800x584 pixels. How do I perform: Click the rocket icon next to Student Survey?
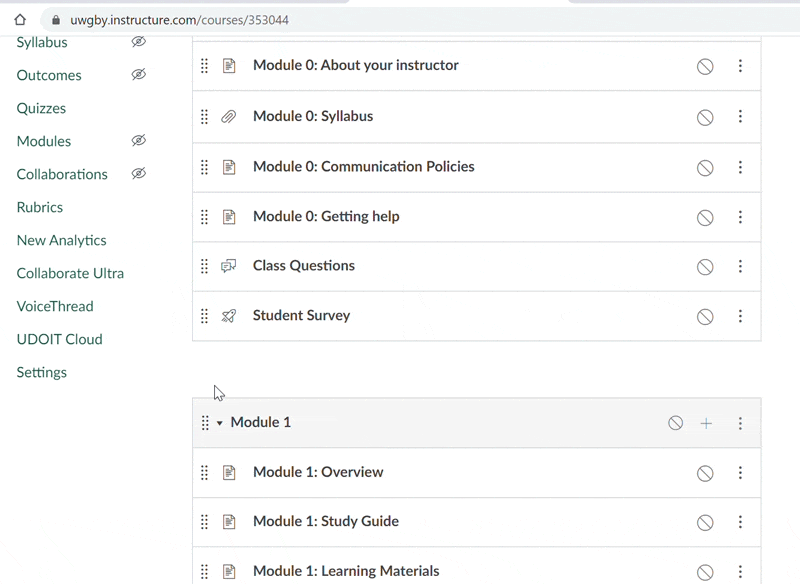click(229, 316)
